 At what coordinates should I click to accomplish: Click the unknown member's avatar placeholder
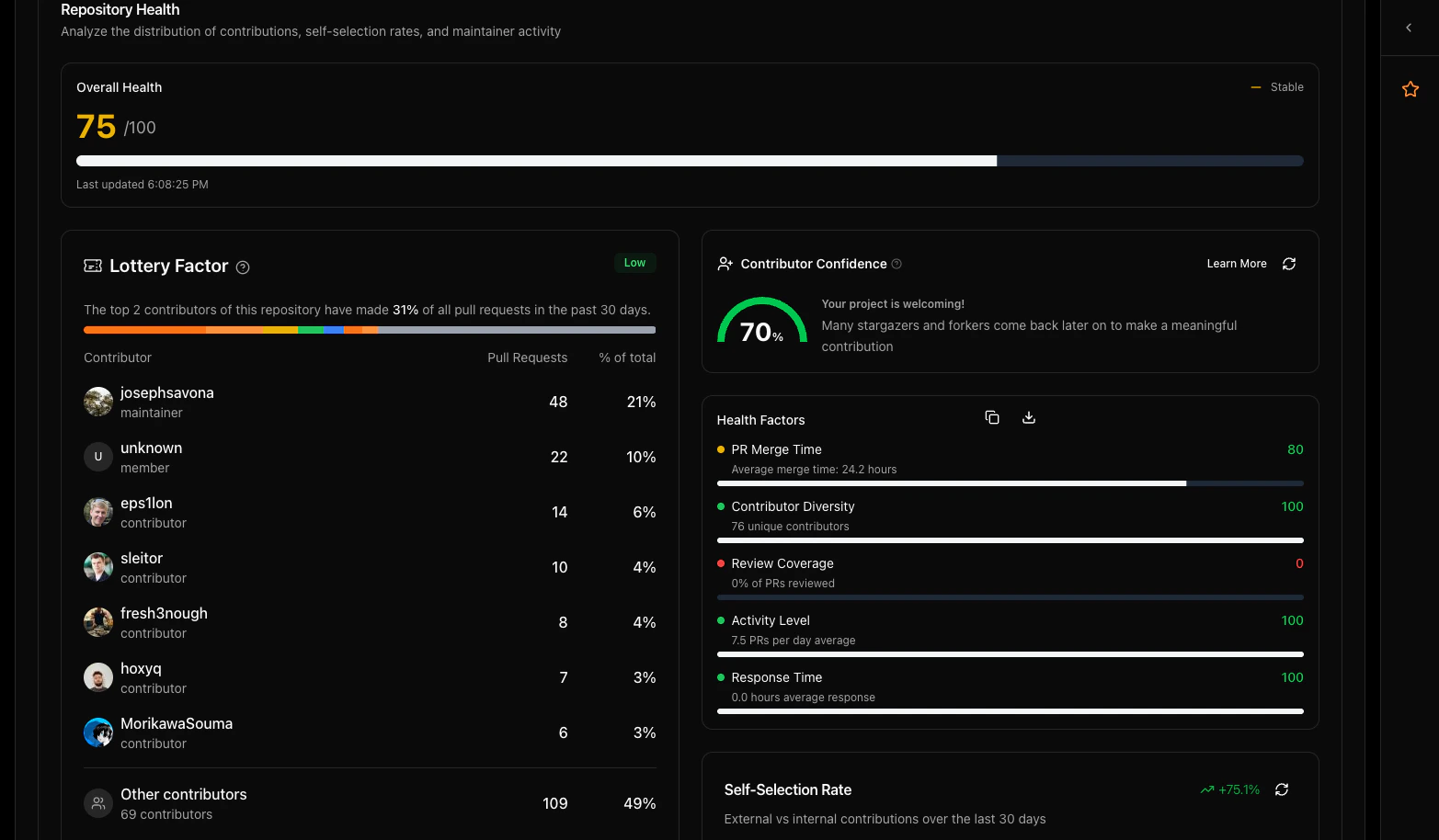(98, 457)
